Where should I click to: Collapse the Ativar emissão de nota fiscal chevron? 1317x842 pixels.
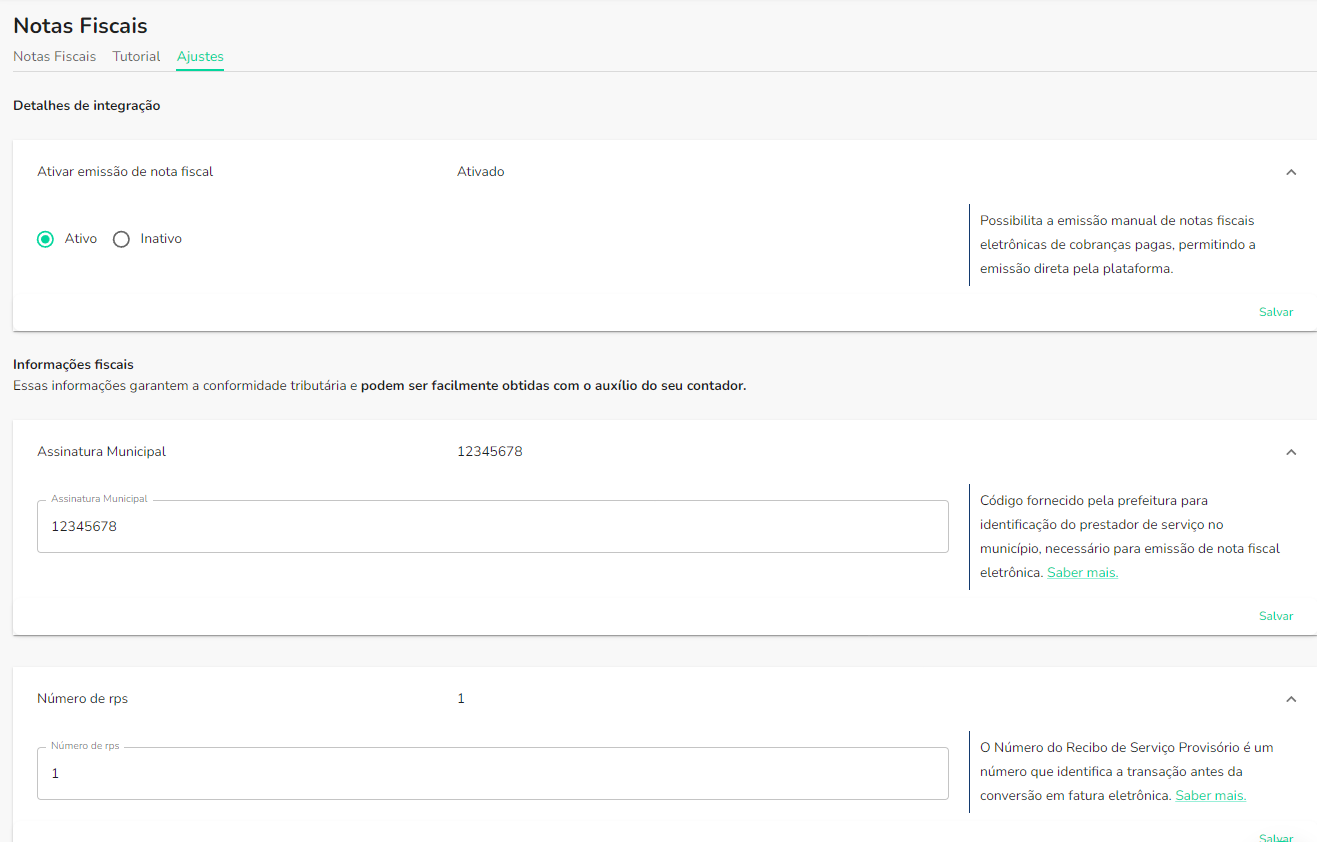coord(1291,172)
